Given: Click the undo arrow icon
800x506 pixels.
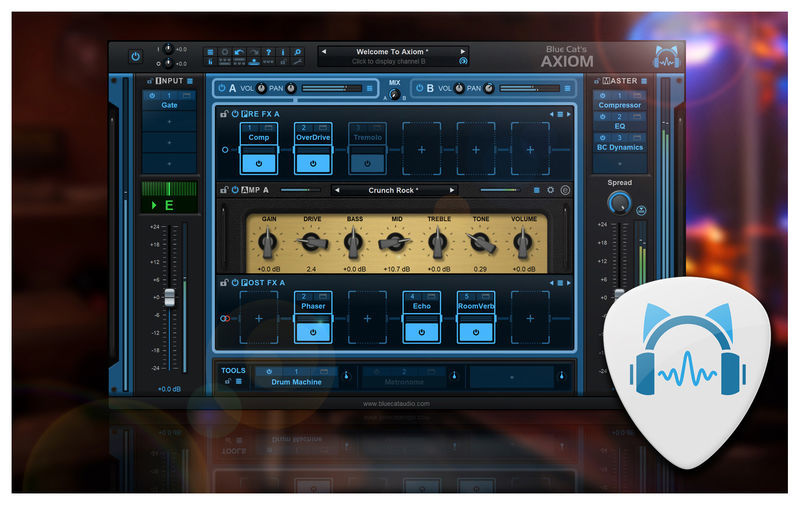Looking at the screenshot, I should pyautogui.click(x=239, y=52).
